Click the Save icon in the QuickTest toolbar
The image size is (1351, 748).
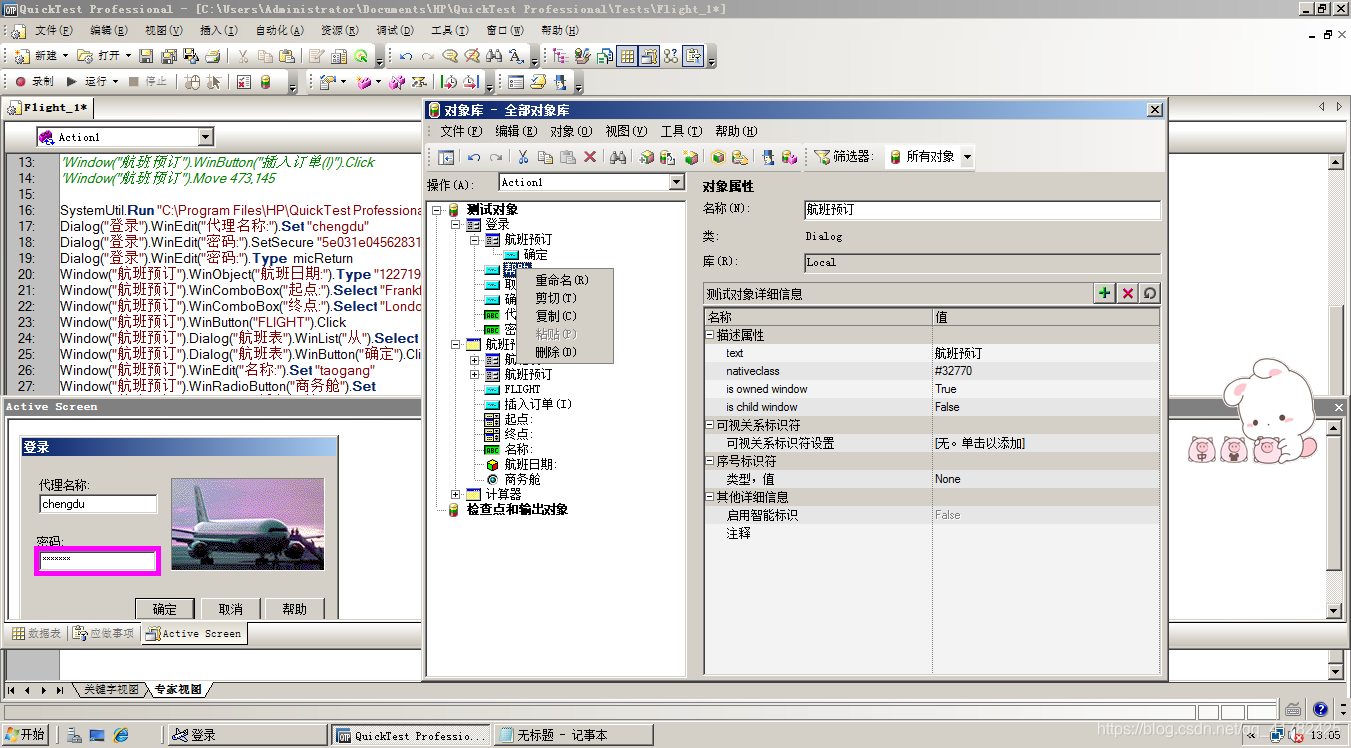click(x=146, y=56)
